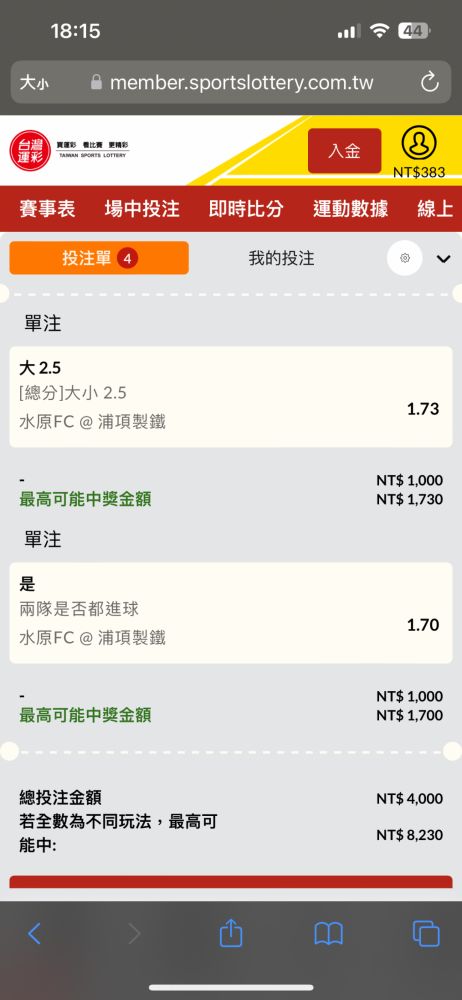462x1000 pixels.
Task: Open the 賽事表 menu item
Action: click(47, 209)
